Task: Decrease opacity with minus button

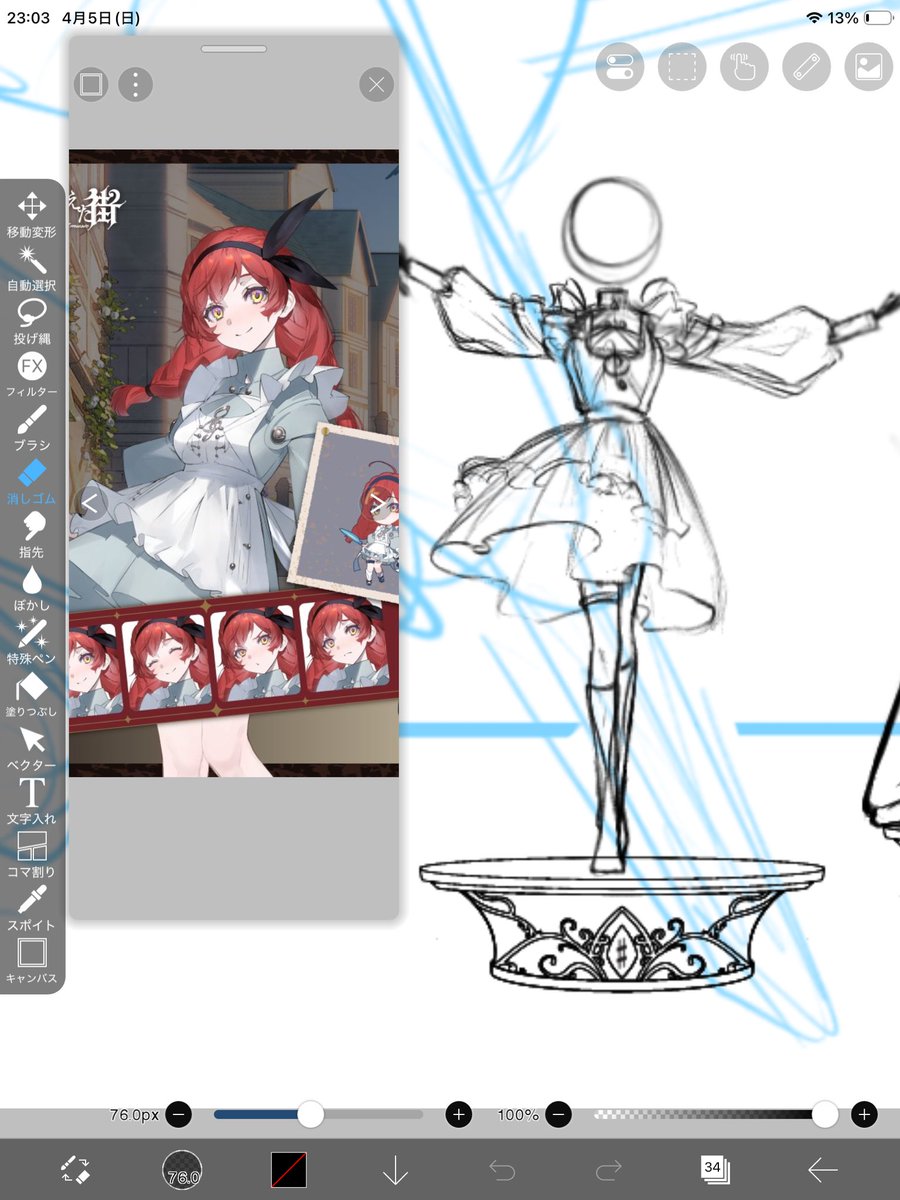Action: coord(559,1114)
